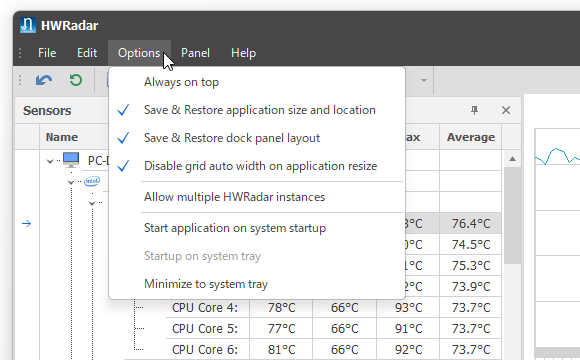Close the Sensors panel
Screen dimensions: 580x360
point(506,110)
